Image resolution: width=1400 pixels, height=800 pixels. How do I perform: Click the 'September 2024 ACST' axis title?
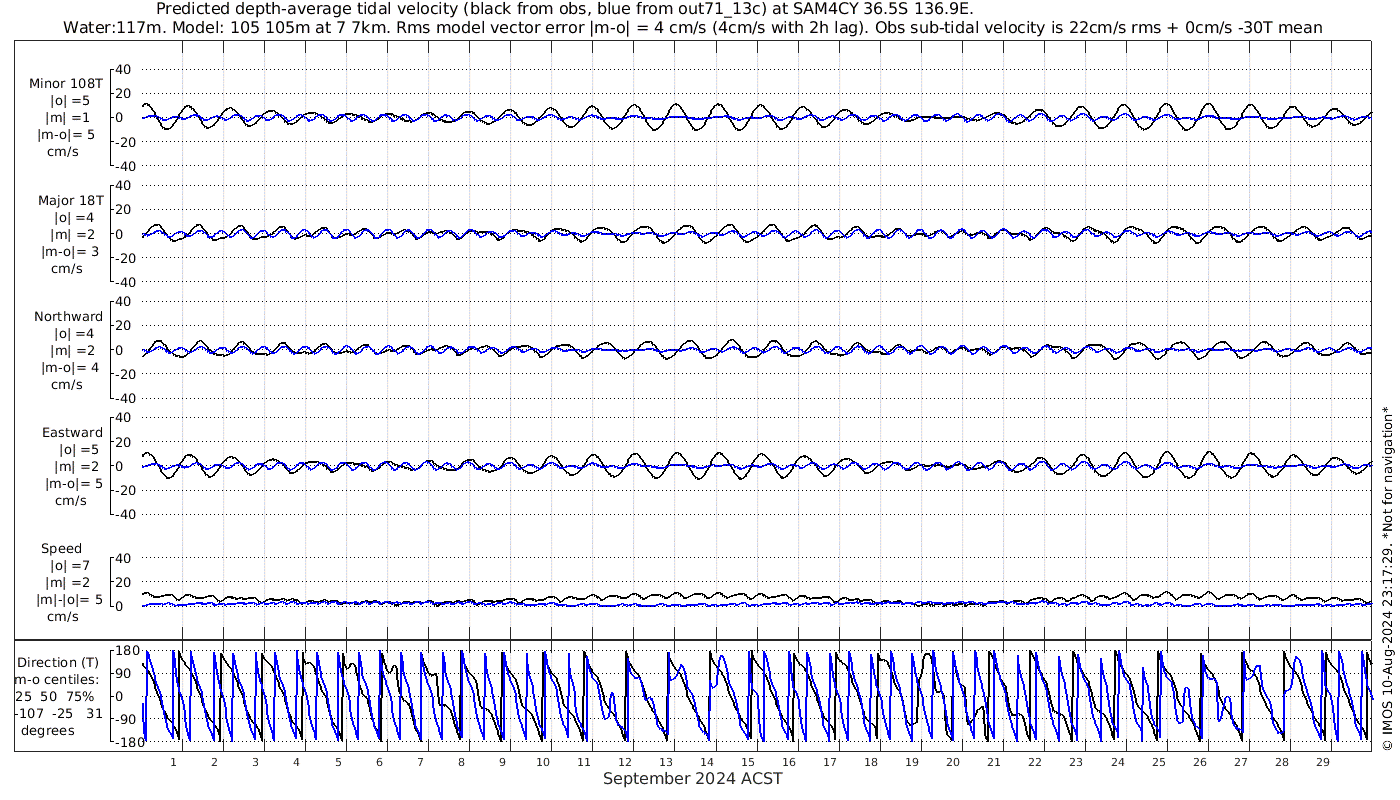693,778
